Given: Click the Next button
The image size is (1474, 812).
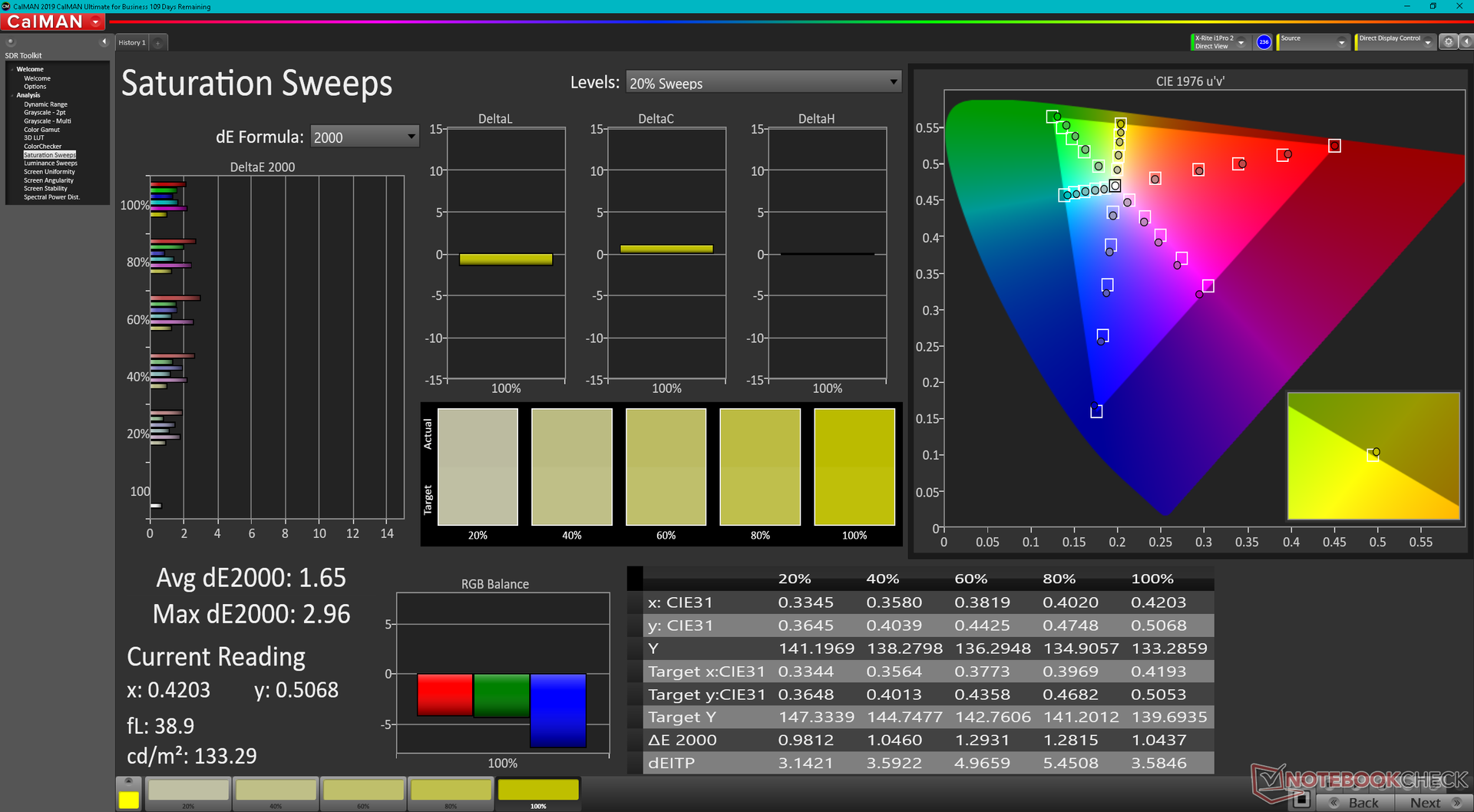Looking at the screenshot, I should (1429, 802).
